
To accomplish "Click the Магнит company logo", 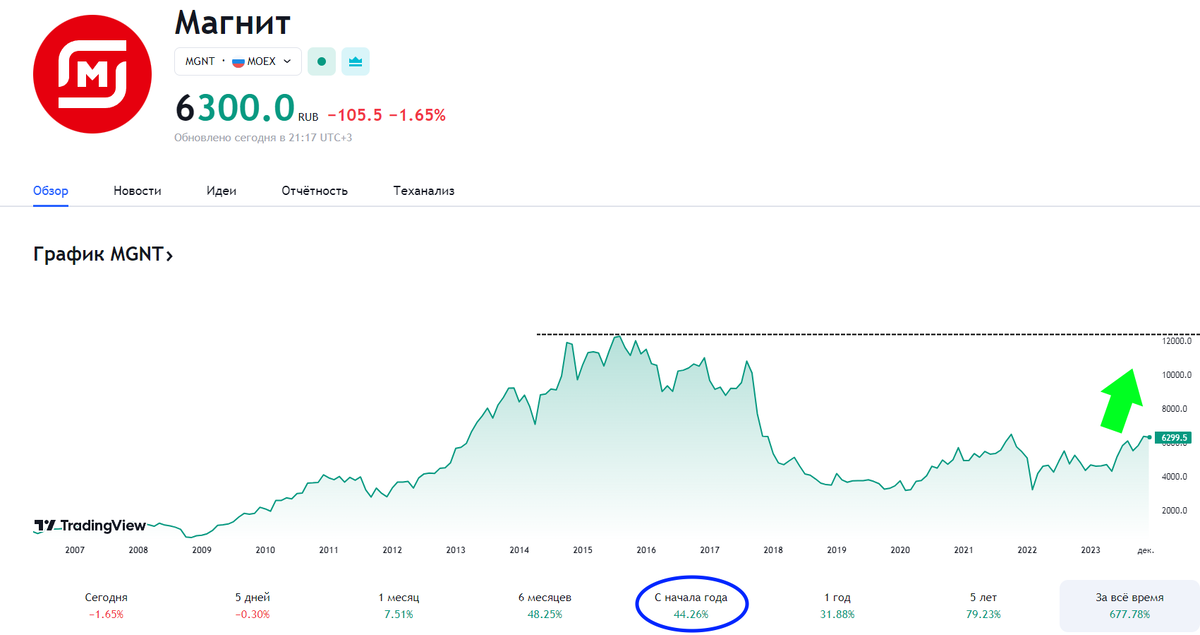I will (92, 76).
